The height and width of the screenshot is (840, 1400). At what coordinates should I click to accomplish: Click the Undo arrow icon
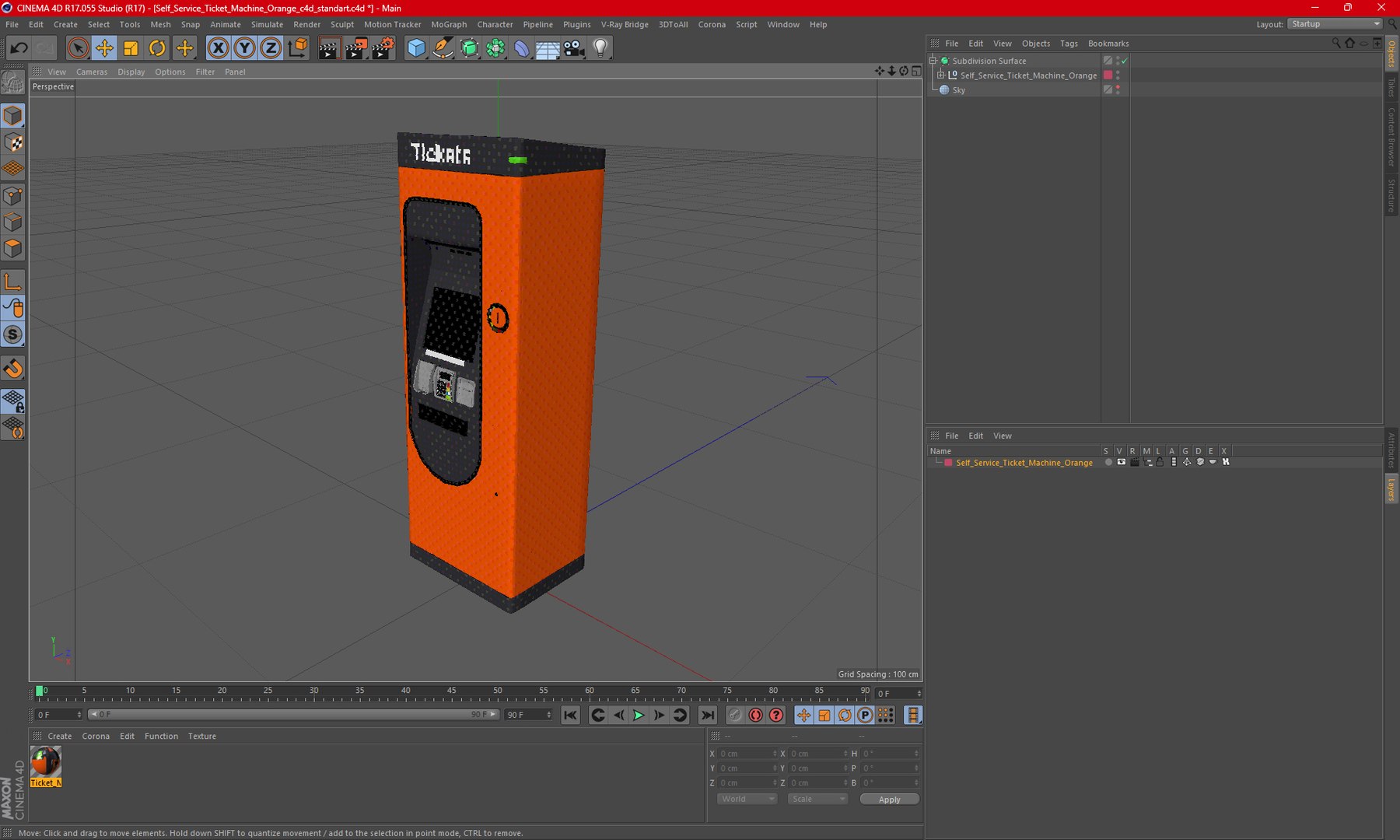pyautogui.click(x=19, y=48)
